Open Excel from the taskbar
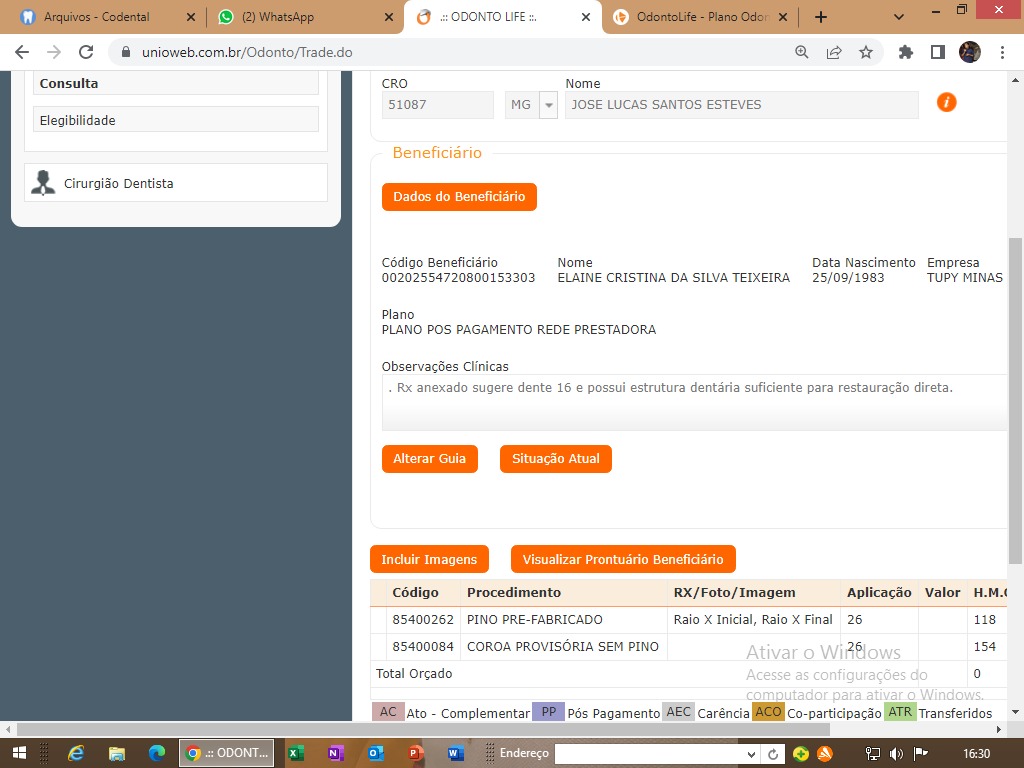 tap(296, 753)
